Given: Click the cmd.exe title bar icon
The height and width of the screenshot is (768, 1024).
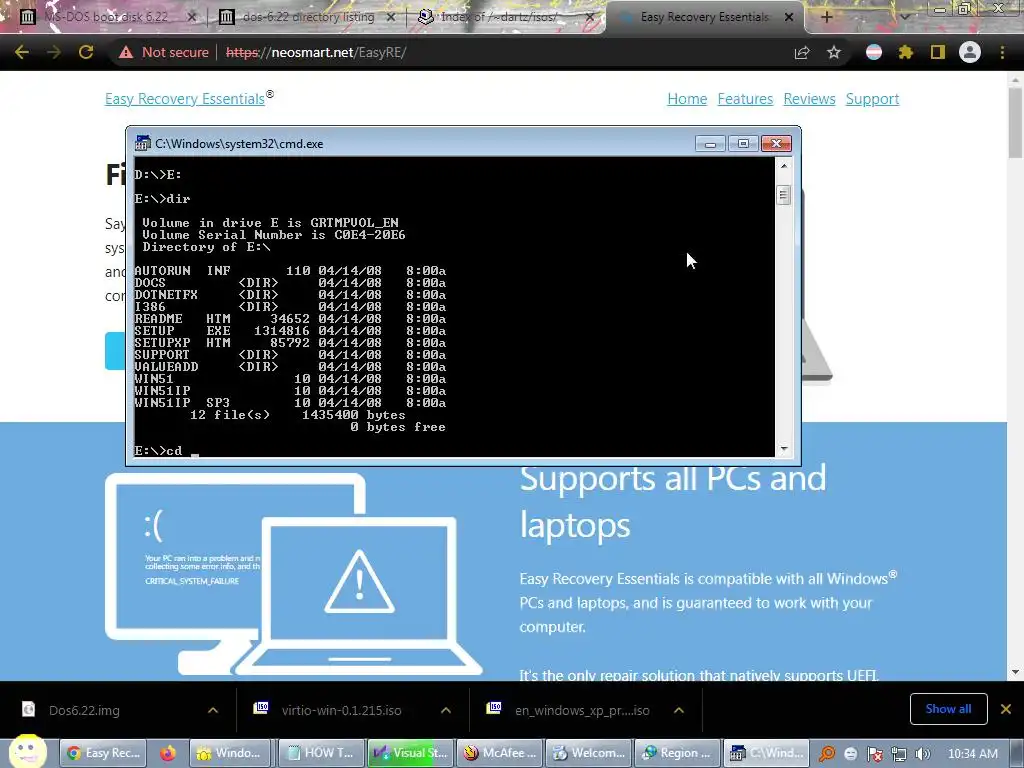Looking at the screenshot, I should [x=142, y=144].
